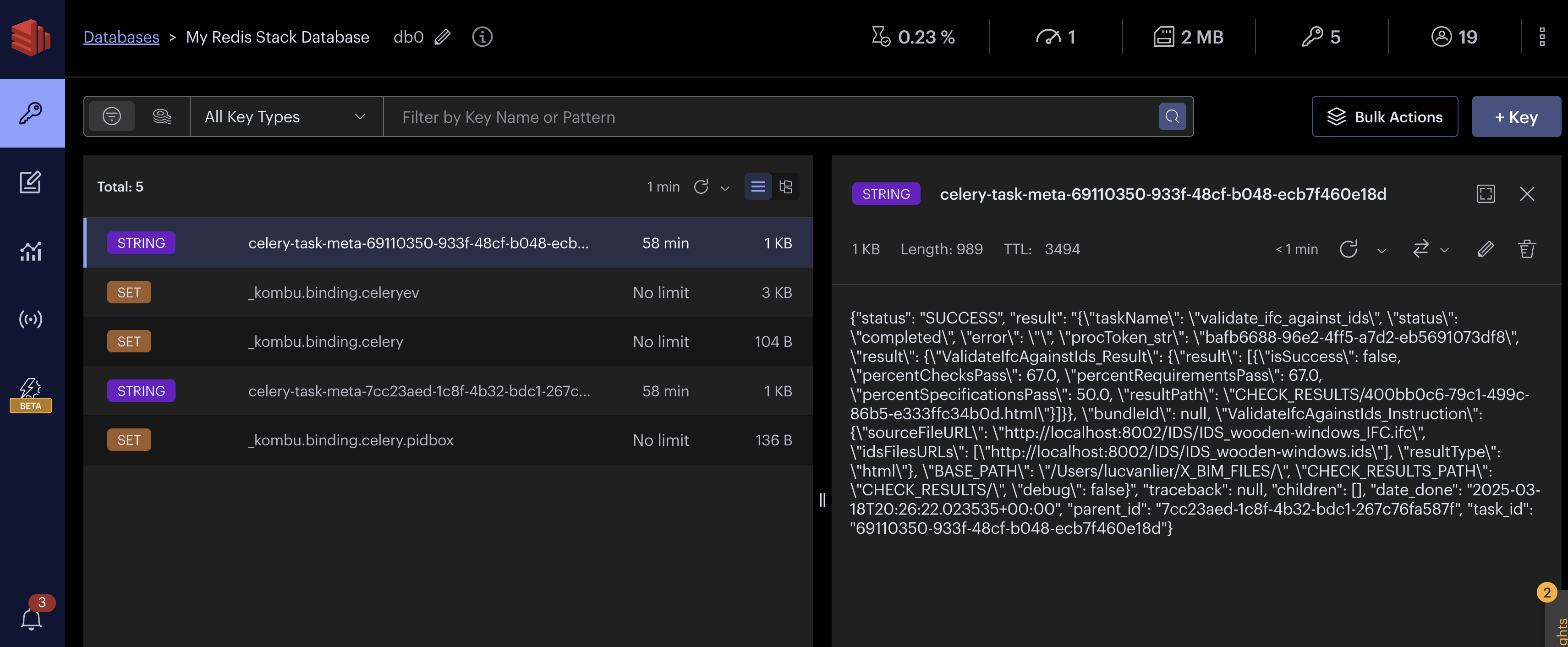The height and width of the screenshot is (647, 1568).
Task: Select _kombu.binding.celery.pidbox key row
Action: pyautogui.click(x=448, y=440)
